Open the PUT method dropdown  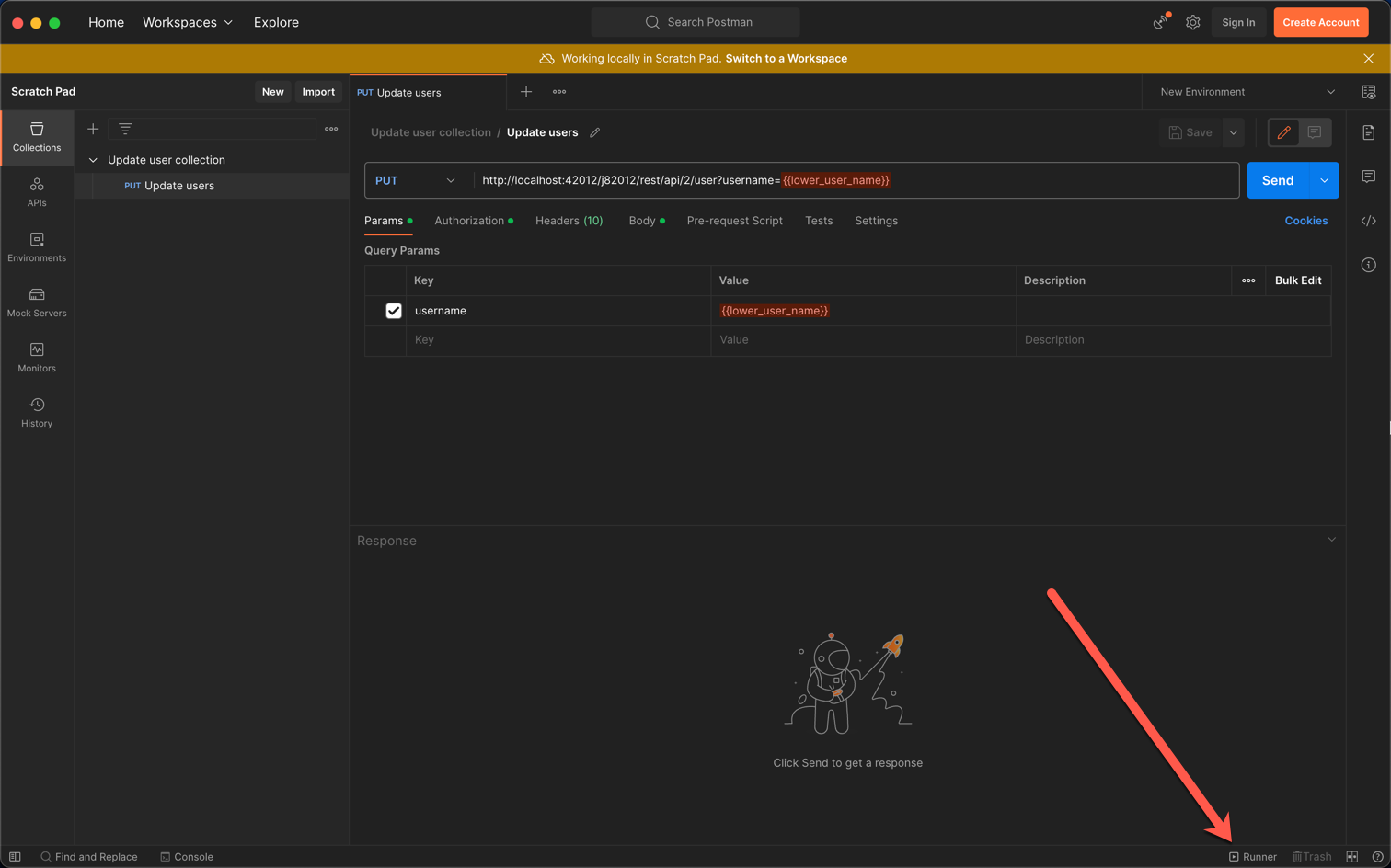tap(416, 180)
